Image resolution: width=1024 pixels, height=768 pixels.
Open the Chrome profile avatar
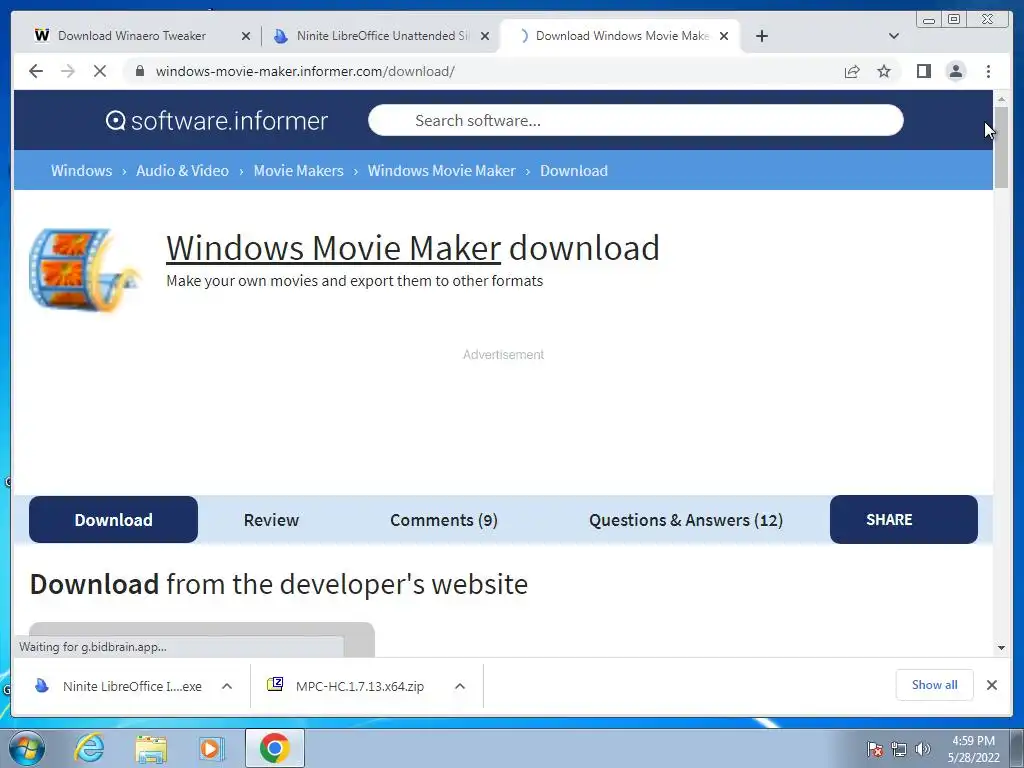pos(955,71)
